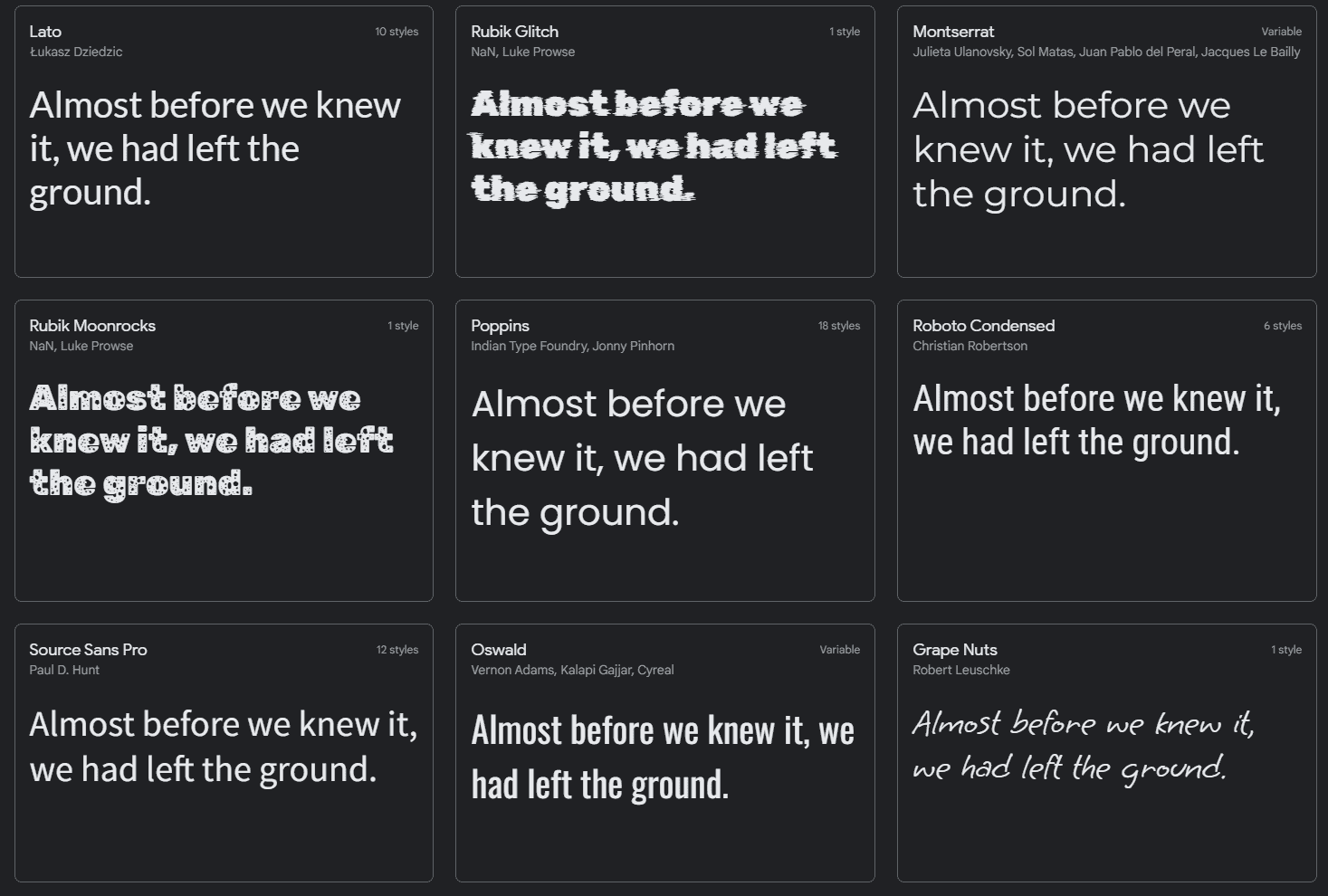Open the Rubik Moonrocks font page
The width and height of the screenshot is (1328, 896).
91,325
